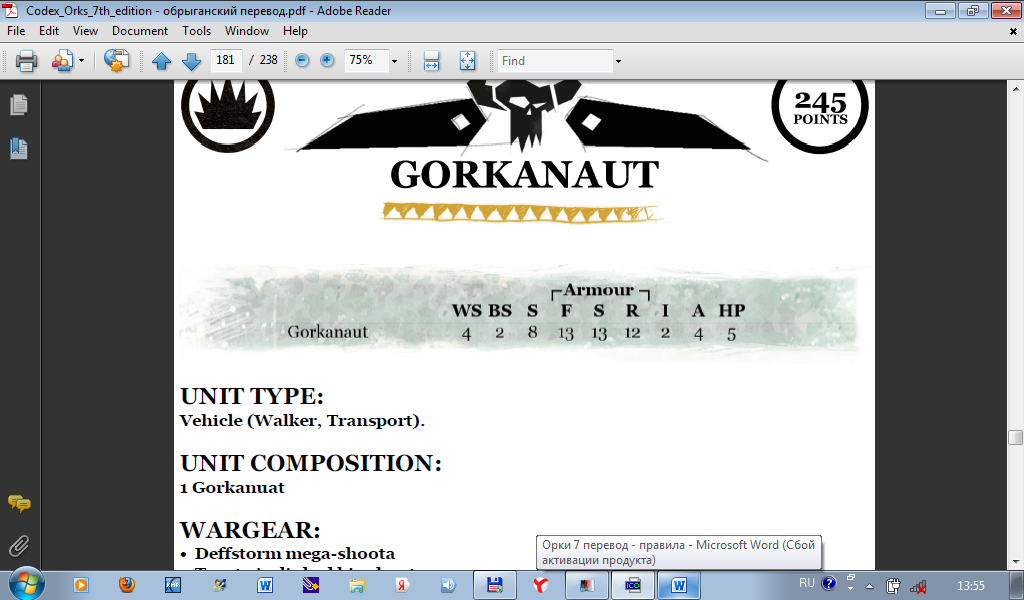
Task: Click the 'Gorkanaut' row label in stats table
Action: point(328,332)
